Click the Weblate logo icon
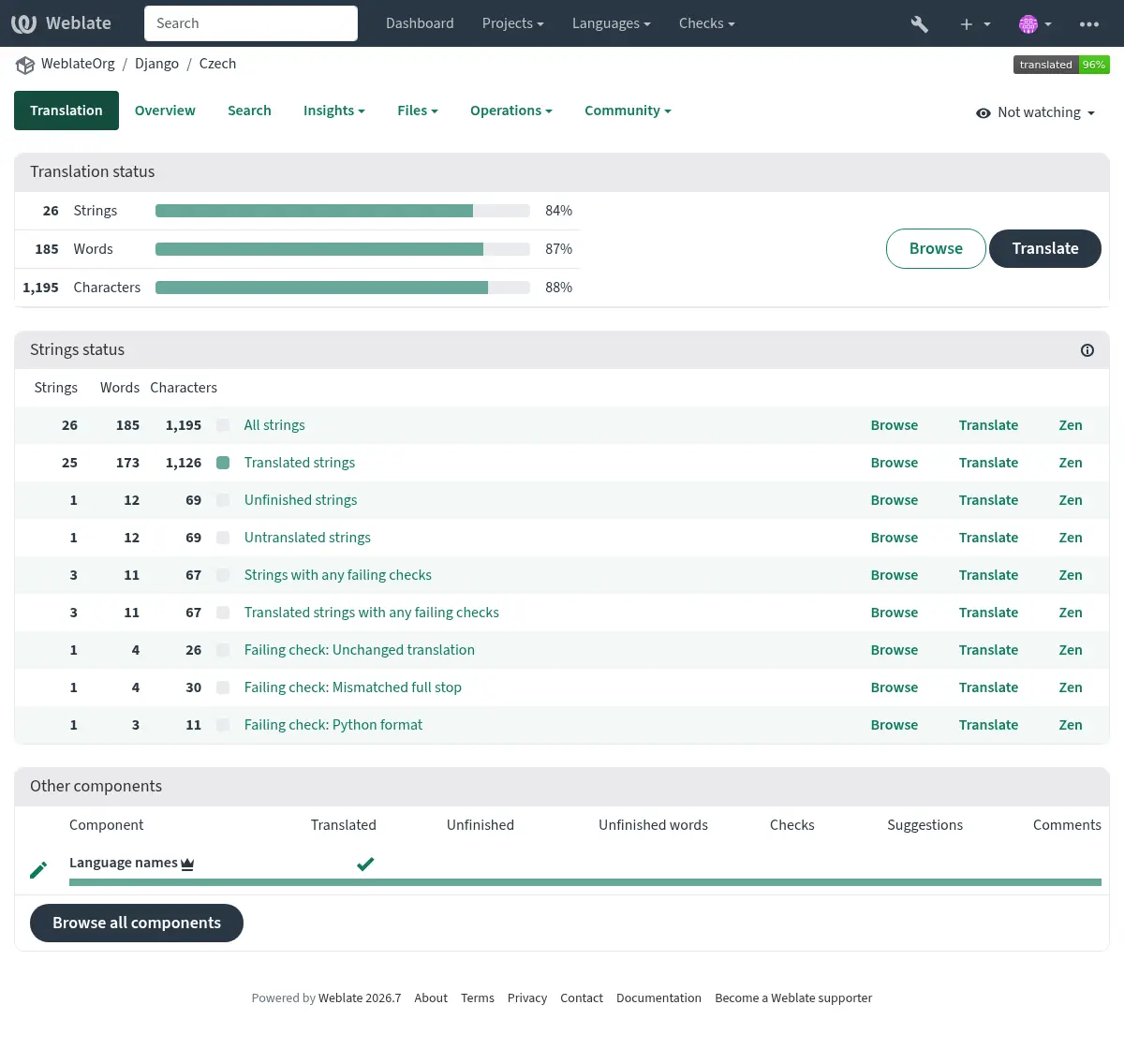 click(23, 23)
